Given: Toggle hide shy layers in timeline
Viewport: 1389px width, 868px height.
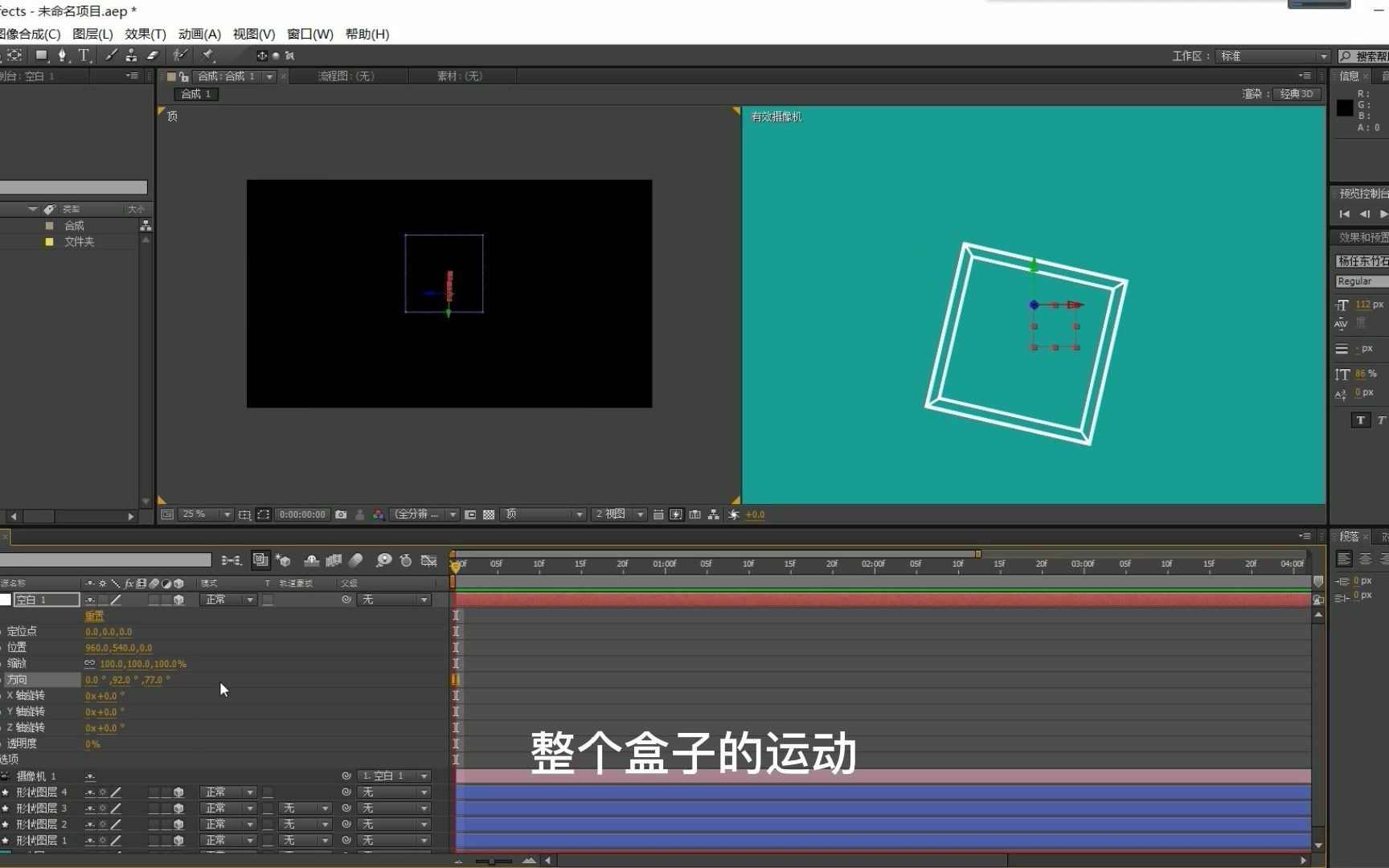Looking at the screenshot, I should (x=311, y=560).
